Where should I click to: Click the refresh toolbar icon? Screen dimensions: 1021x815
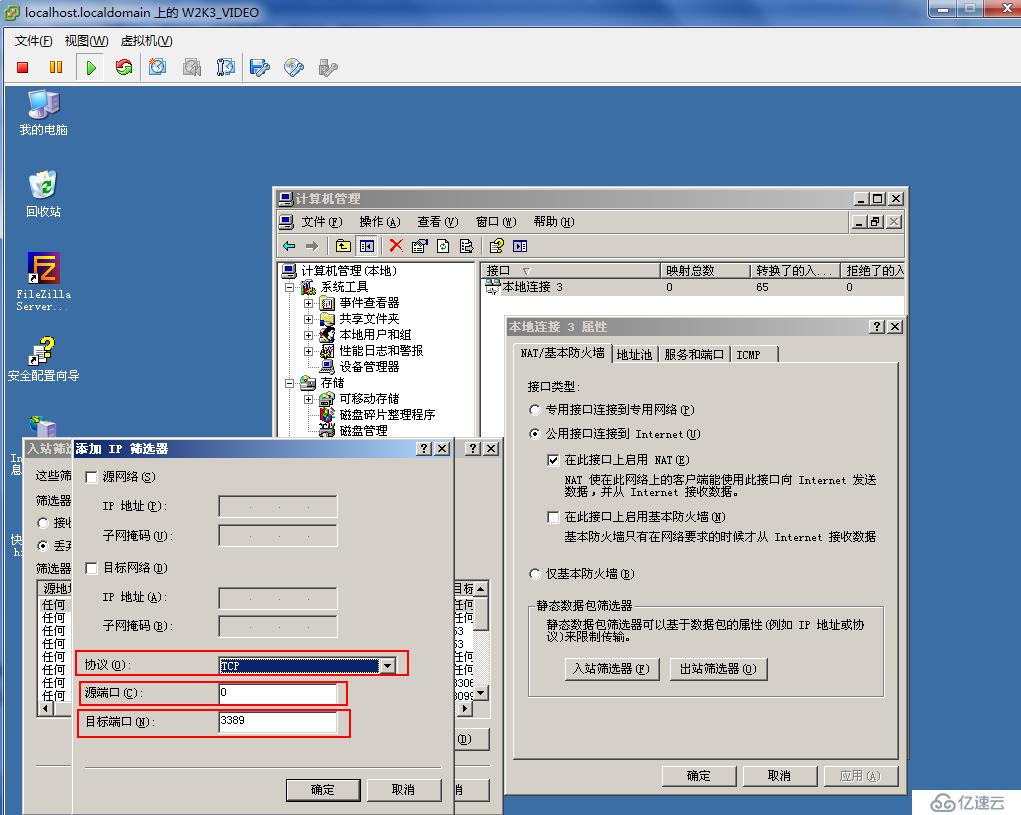443,246
